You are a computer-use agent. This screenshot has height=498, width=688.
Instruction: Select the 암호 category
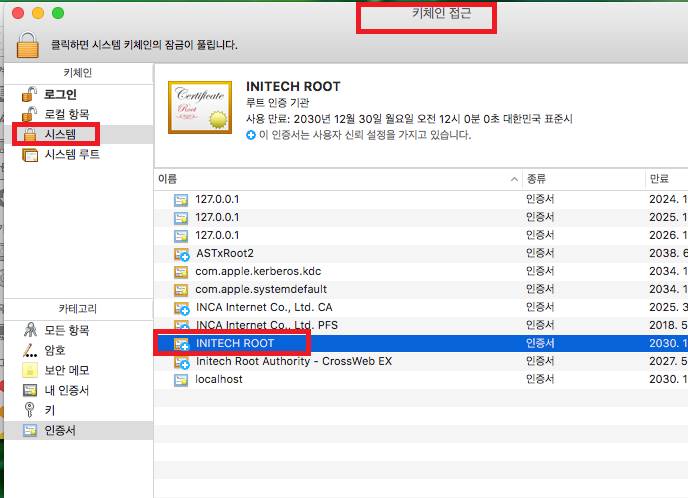[54, 350]
